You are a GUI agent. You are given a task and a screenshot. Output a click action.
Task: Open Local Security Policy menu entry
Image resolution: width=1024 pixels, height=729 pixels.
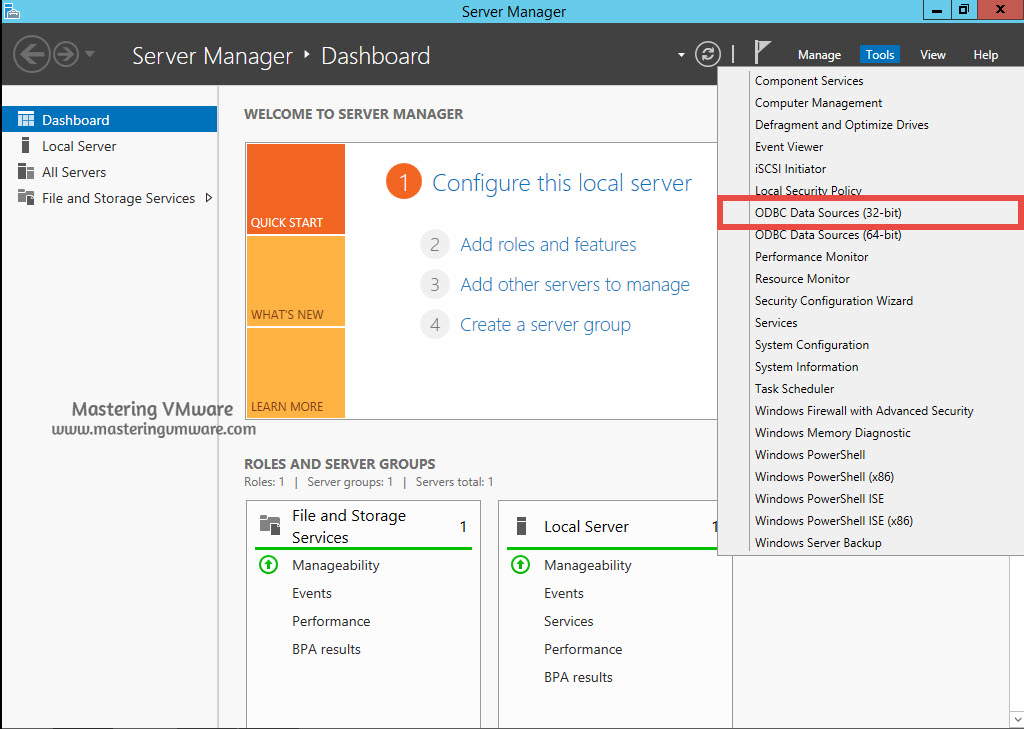808,190
